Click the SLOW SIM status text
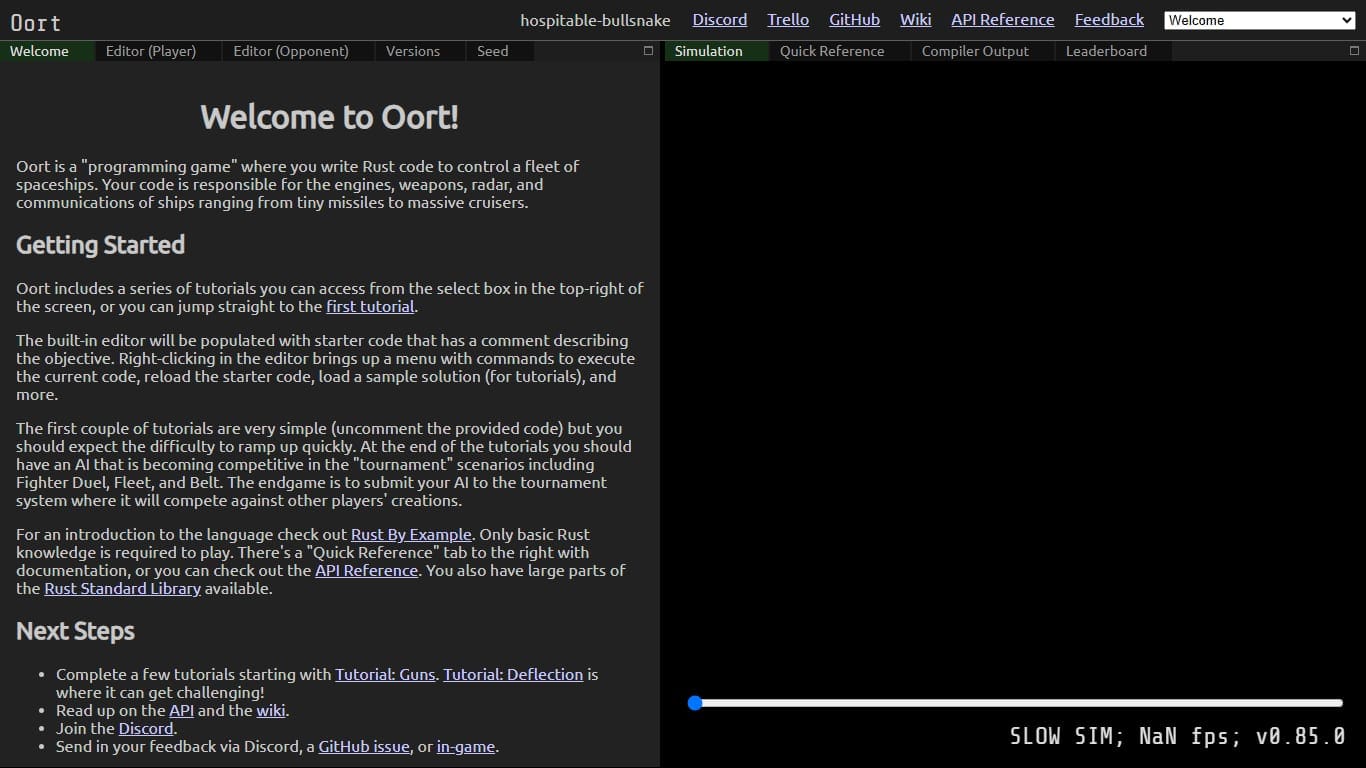This screenshot has height=768, width=1366. (x=1178, y=737)
